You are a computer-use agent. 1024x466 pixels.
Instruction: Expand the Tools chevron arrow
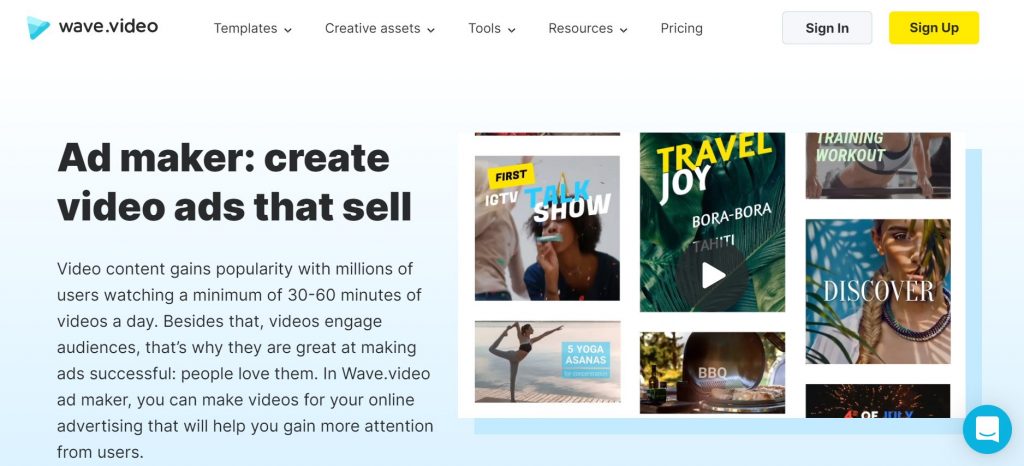511,29
